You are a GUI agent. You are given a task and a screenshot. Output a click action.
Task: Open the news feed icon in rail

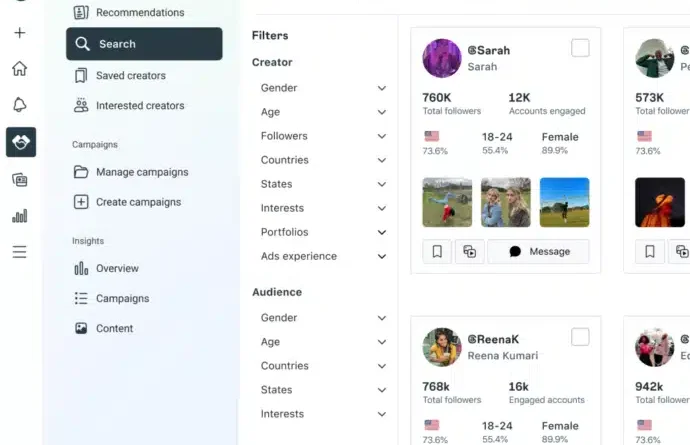(19, 180)
